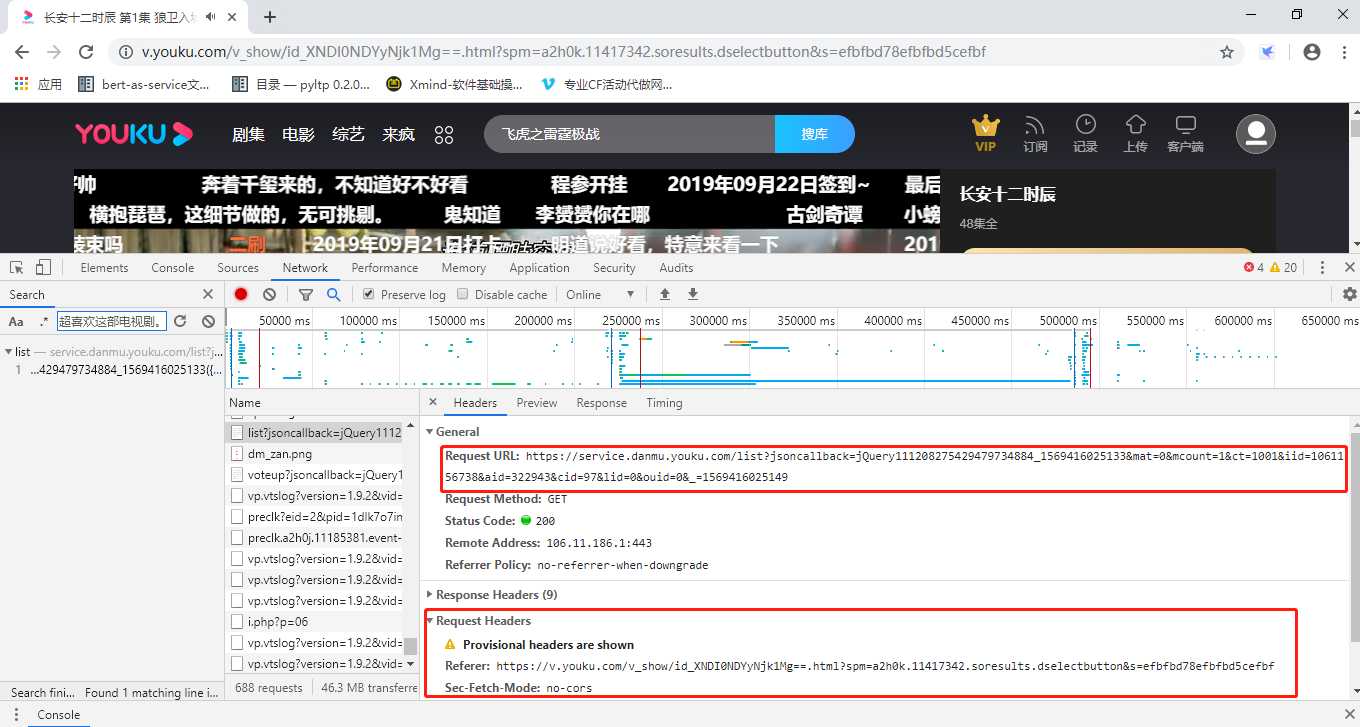This screenshot has height=727, width=1360.
Task: Untick the Preserve log checkbox
Action: click(369, 294)
